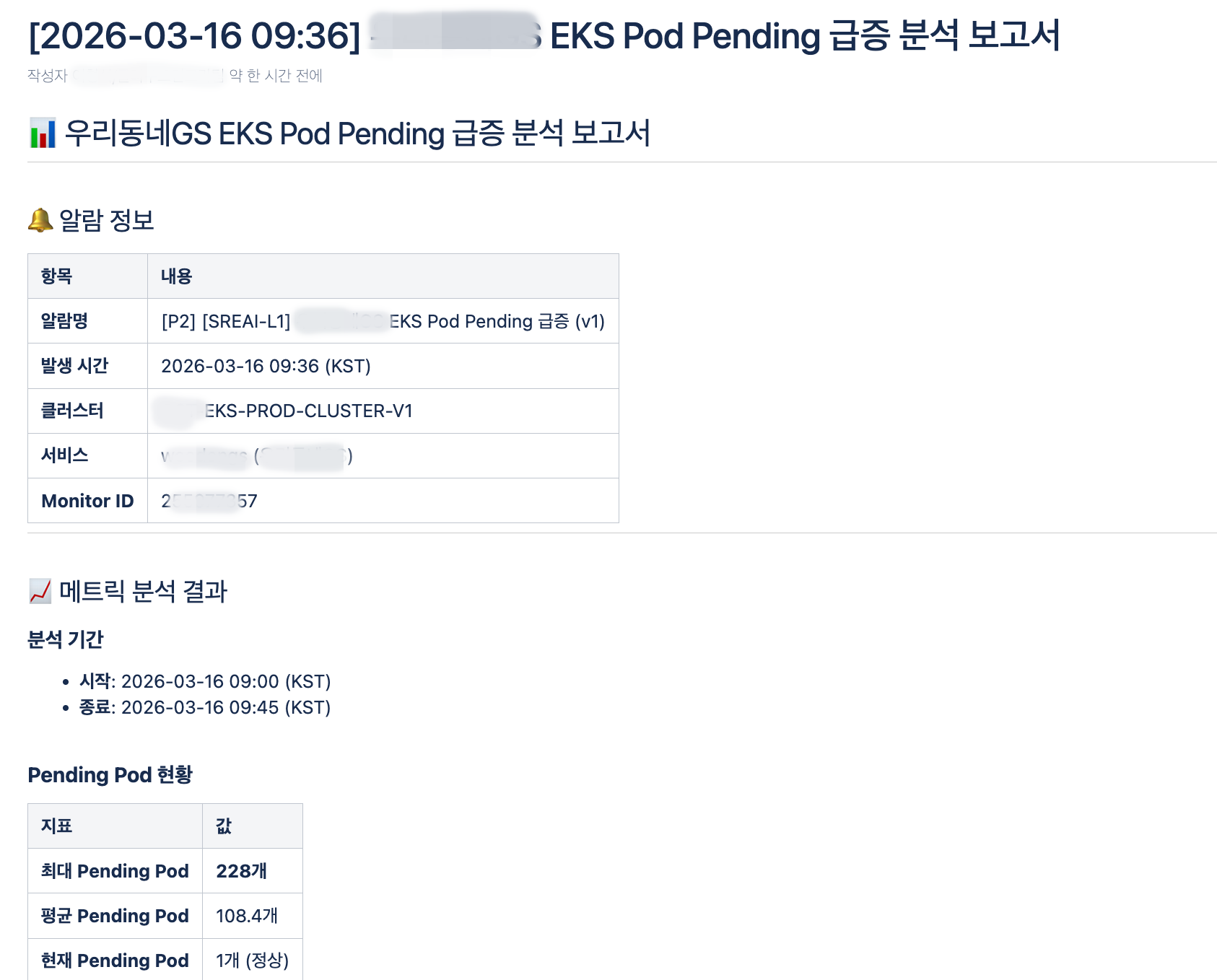Select the [P2] [SREAI-L1] alarm name cell
The width and height of the screenshot is (1217, 980).
click(383, 321)
